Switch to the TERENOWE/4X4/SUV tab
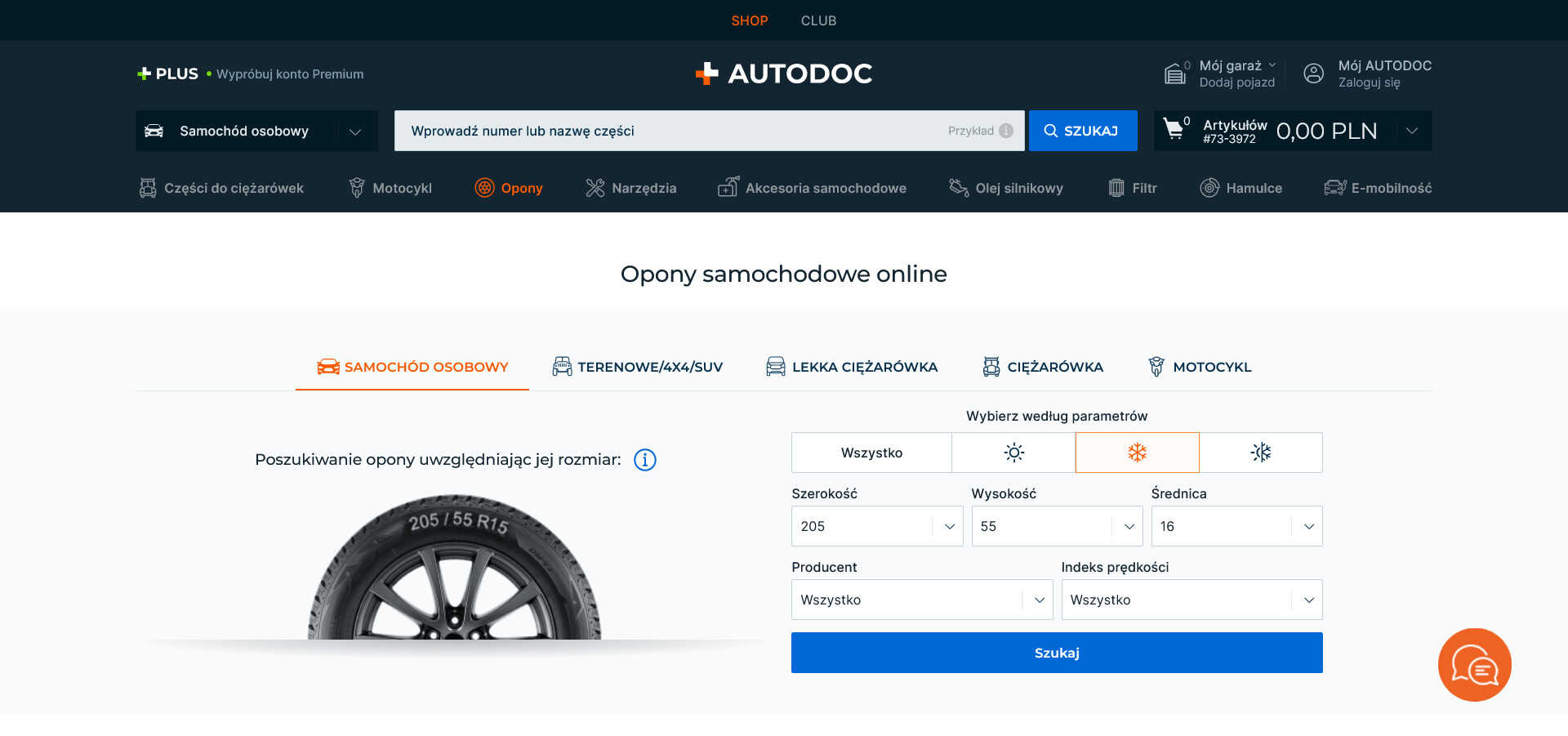The height and width of the screenshot is (736, 1568). [x=637, y=367]
